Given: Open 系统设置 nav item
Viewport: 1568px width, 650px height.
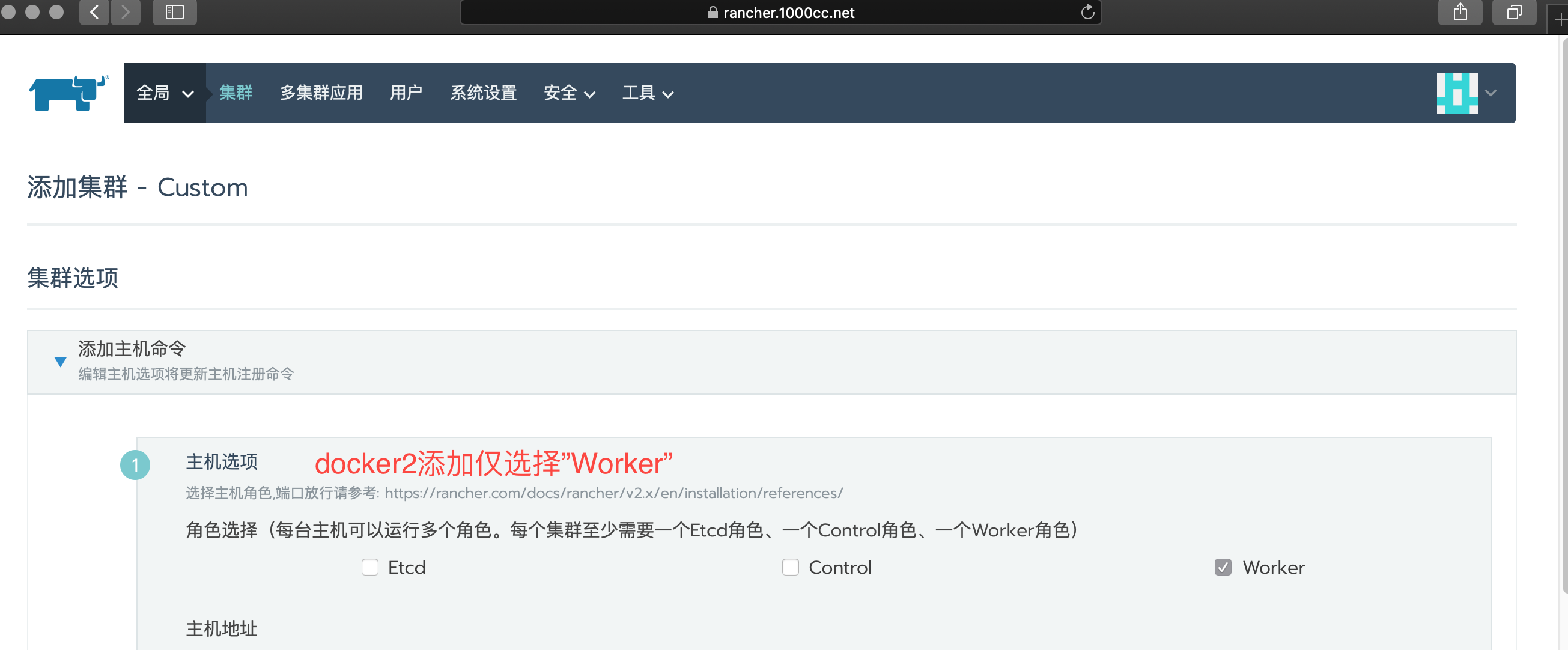Looking at the screenshot, I should click(483, 93).
